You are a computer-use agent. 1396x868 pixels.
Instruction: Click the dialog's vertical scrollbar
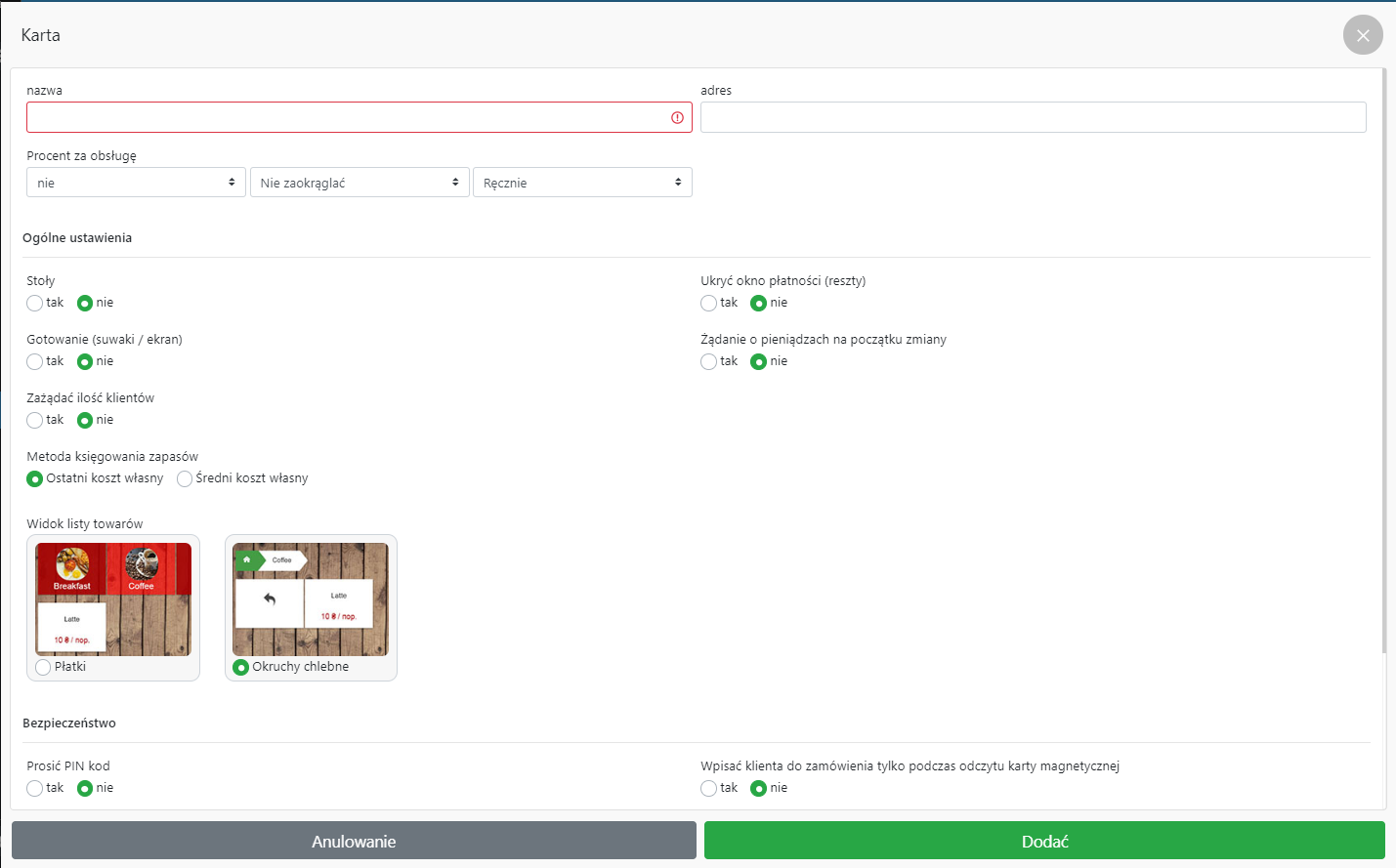coord(1383,361)
